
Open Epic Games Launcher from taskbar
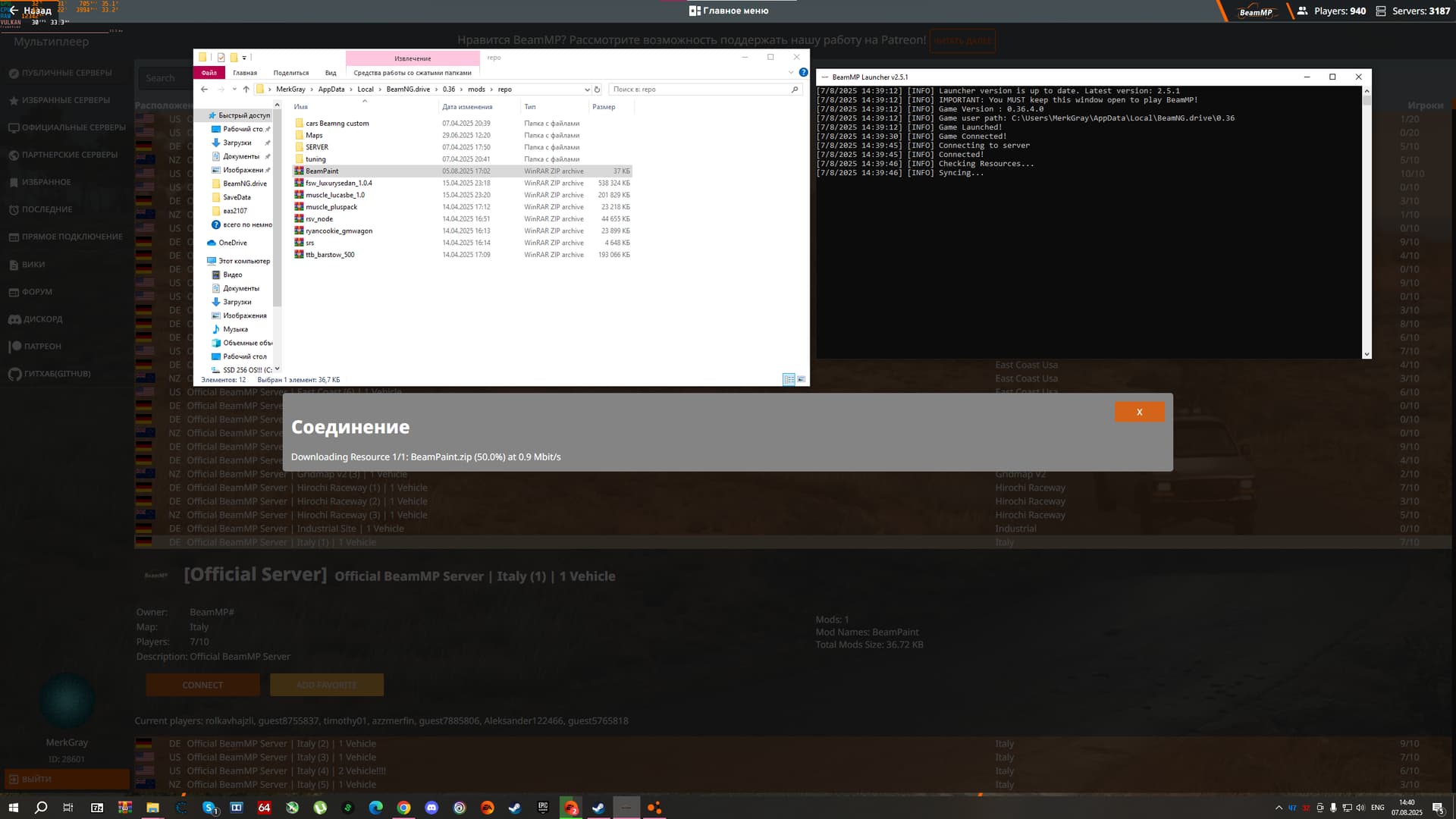(x=543, y=808)
